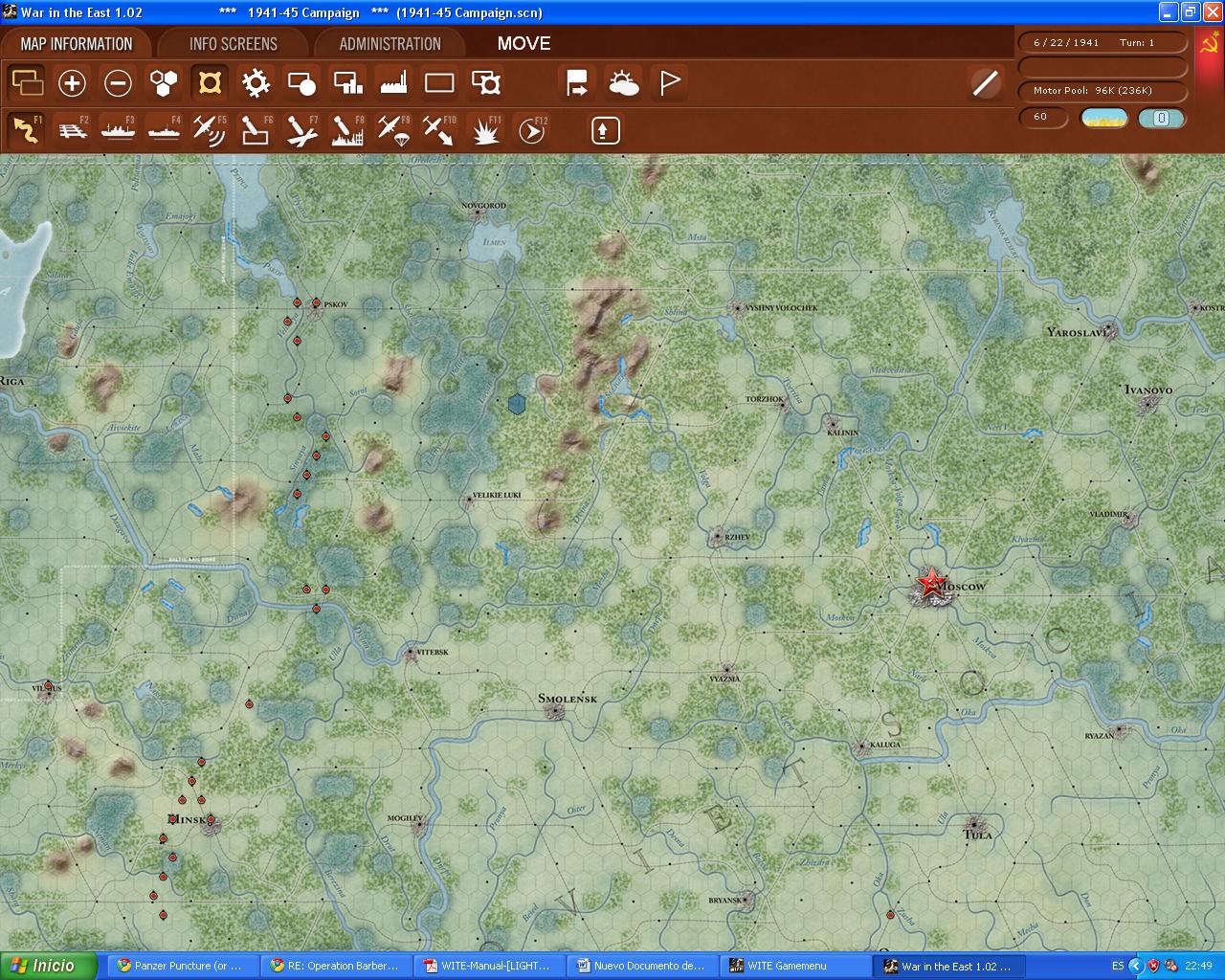This screenshot has height=980, width=1225.
Task: Click the blue pill indicator showing 0
Action: pos(1161,118)
